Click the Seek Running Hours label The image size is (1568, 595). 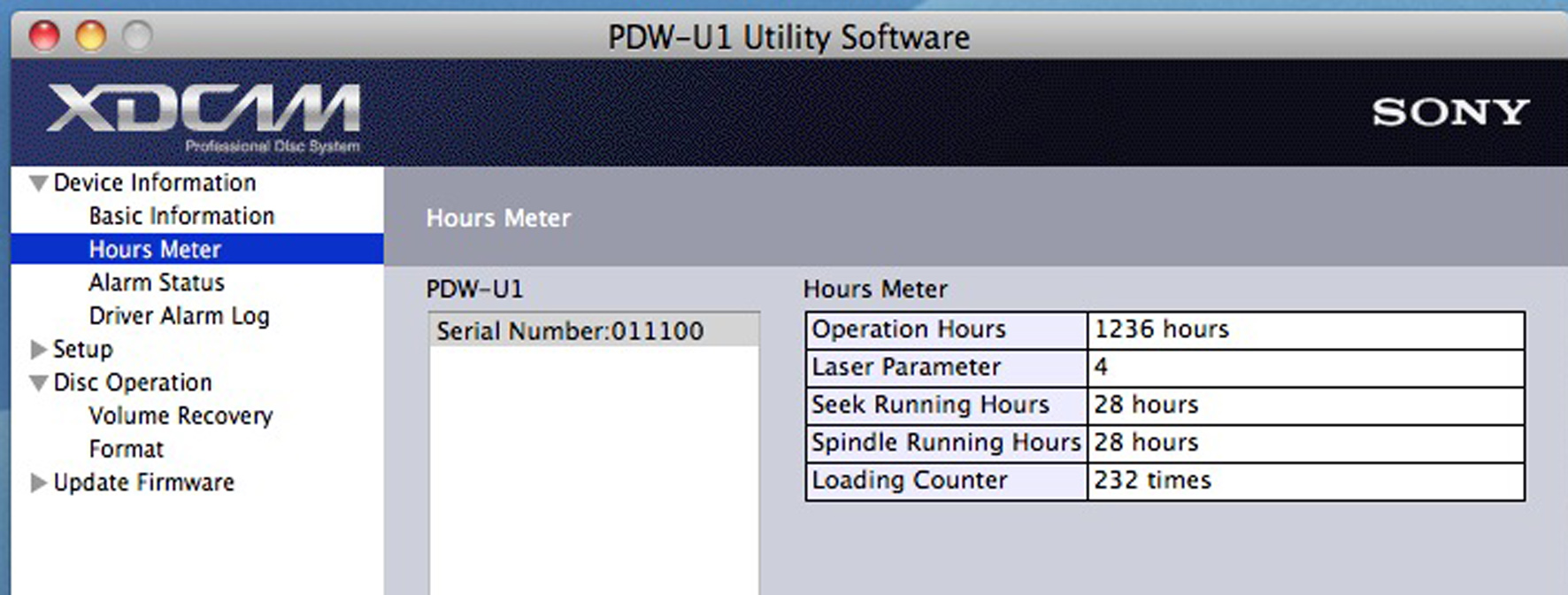[x=947, y=406]
